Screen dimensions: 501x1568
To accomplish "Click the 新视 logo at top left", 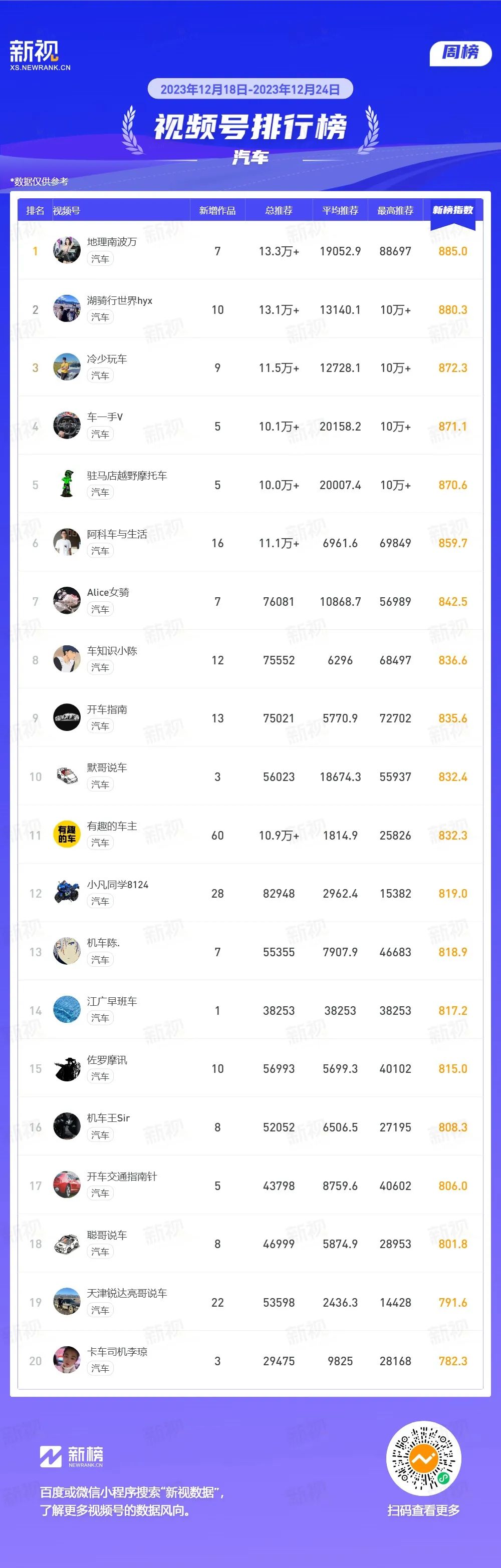I will tap(40, 55).
